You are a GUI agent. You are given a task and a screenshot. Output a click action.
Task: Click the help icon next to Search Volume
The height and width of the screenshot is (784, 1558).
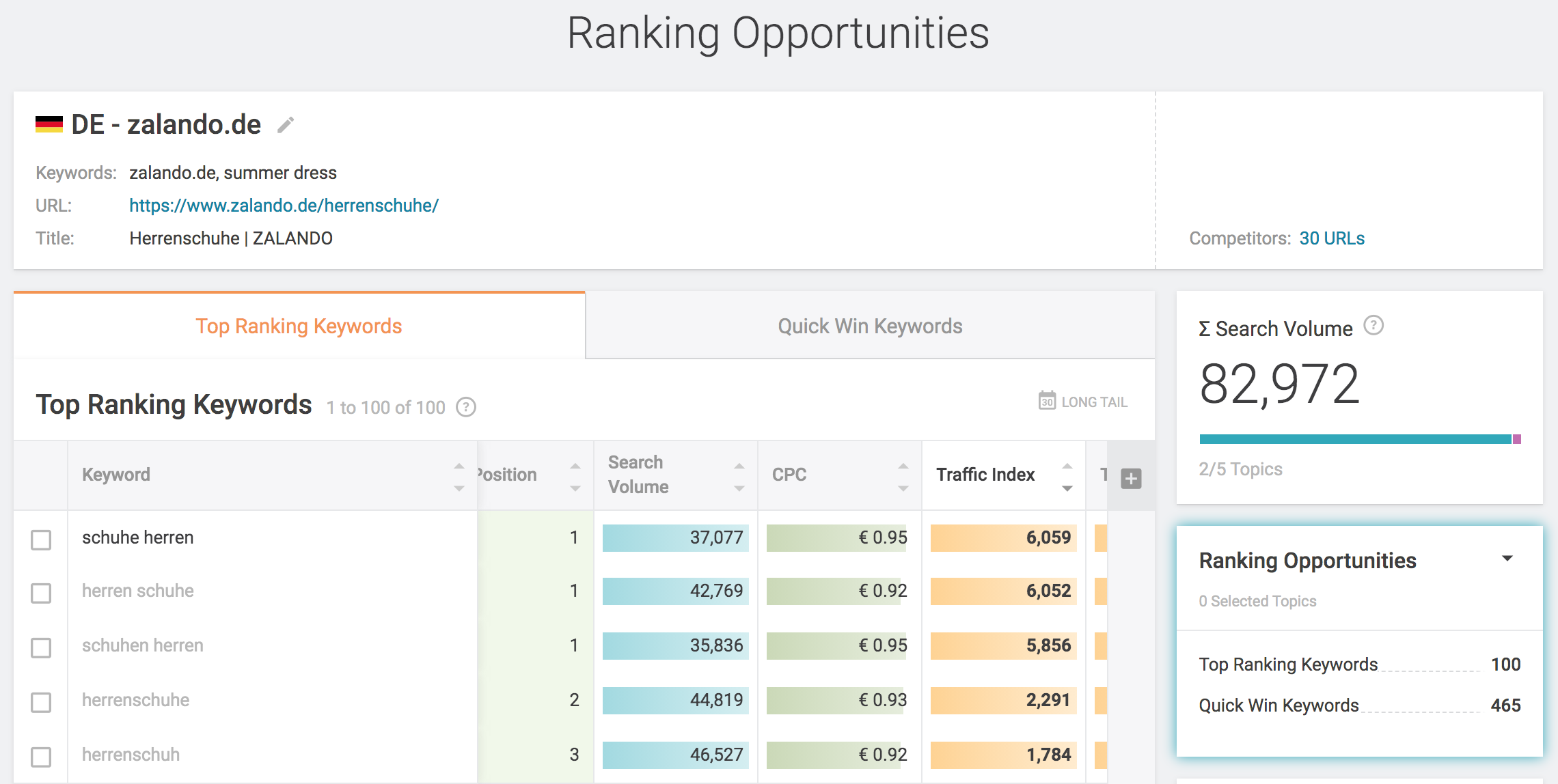coord(1373,326)
